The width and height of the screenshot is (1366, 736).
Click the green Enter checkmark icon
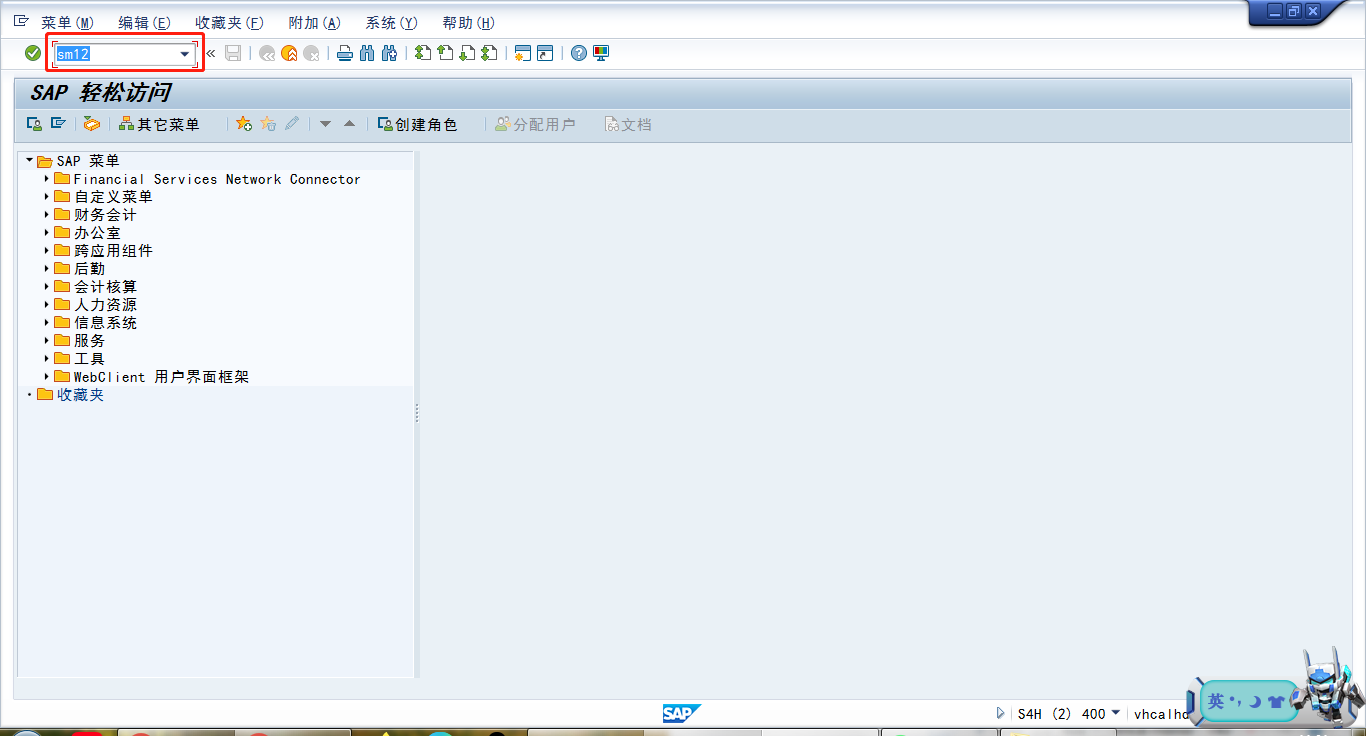(x=33, y=53)
